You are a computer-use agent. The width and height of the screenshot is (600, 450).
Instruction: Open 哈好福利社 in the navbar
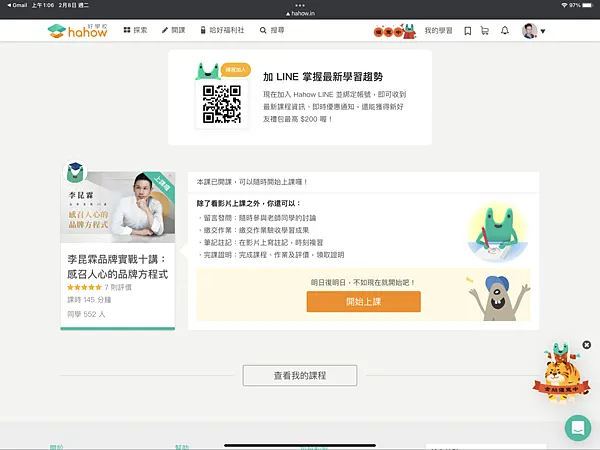[x=222, y=30]
